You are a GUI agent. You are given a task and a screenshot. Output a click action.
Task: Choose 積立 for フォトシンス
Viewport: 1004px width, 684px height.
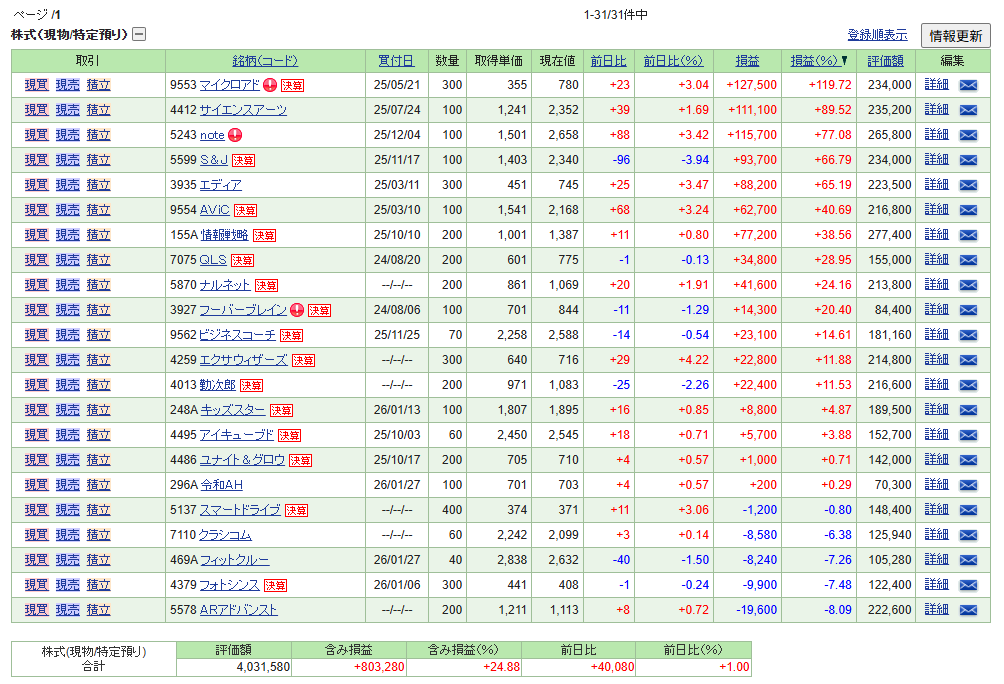pyautogui.click(x=100, y=585)
